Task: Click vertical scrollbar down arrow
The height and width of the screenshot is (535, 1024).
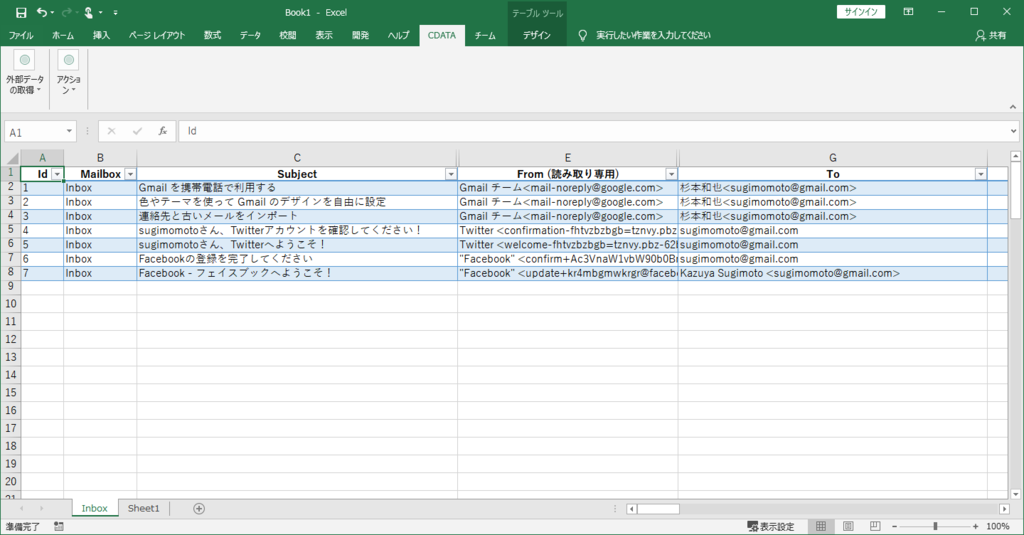Action: click(x=1015, y=494)
